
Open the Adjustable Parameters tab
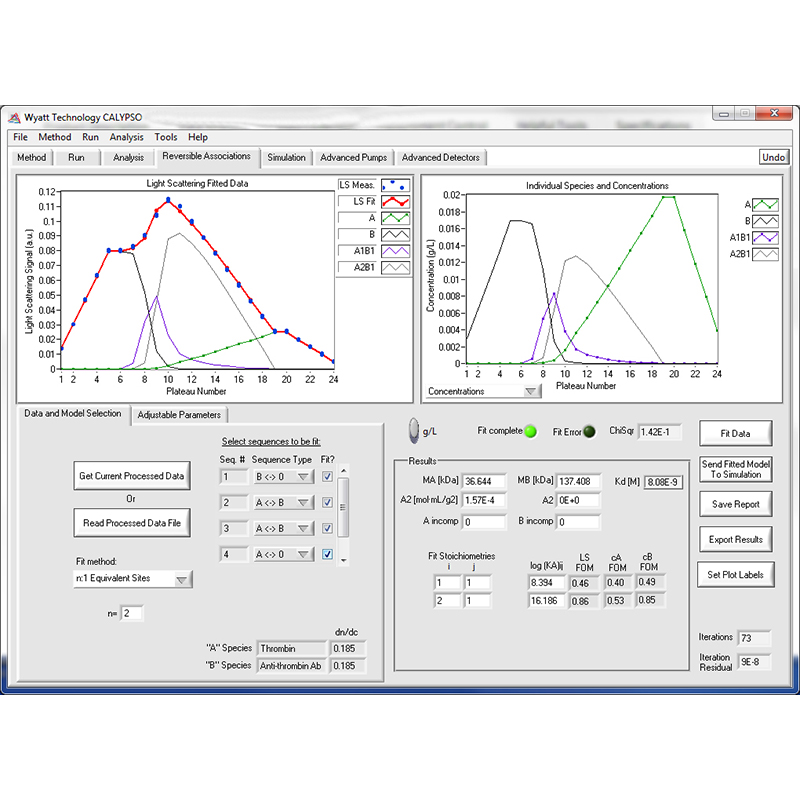(x=179, y=415)
